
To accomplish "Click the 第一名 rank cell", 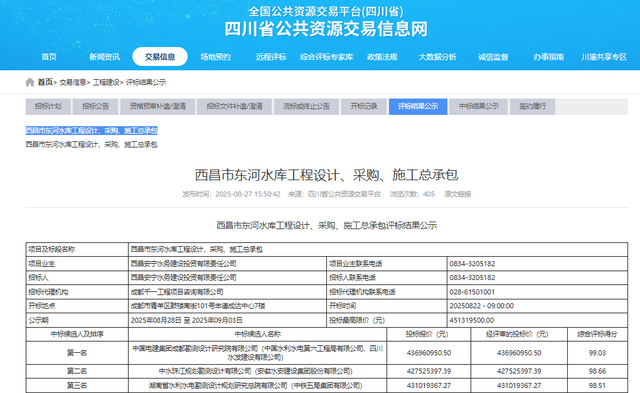I will [77, 353].
